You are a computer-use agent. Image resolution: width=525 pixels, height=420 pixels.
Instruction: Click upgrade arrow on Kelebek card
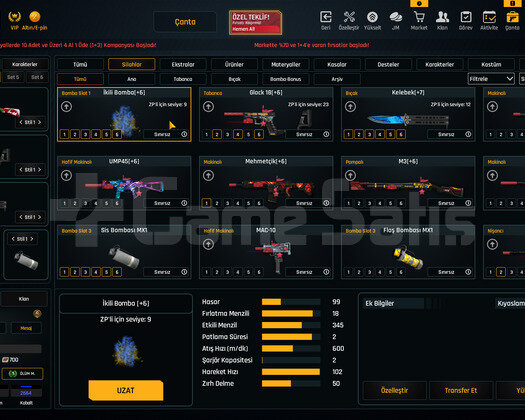coord(350,107)
